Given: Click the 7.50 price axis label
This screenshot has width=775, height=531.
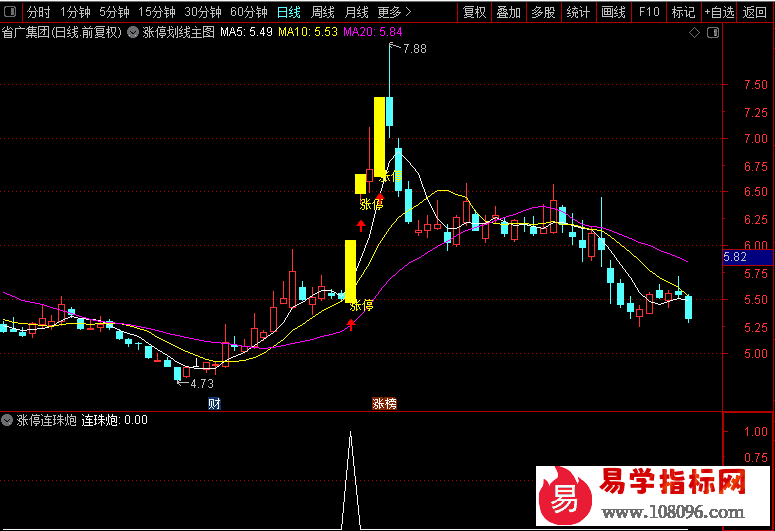Looking at the screenshot, I should coord(756,85).
